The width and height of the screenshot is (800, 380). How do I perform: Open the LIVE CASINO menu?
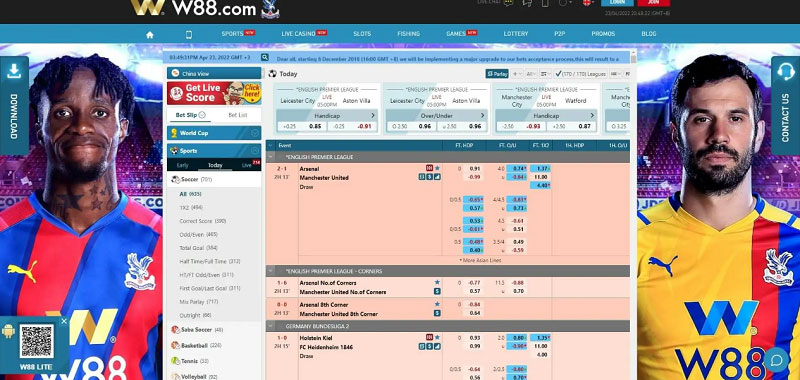[298, 34]
